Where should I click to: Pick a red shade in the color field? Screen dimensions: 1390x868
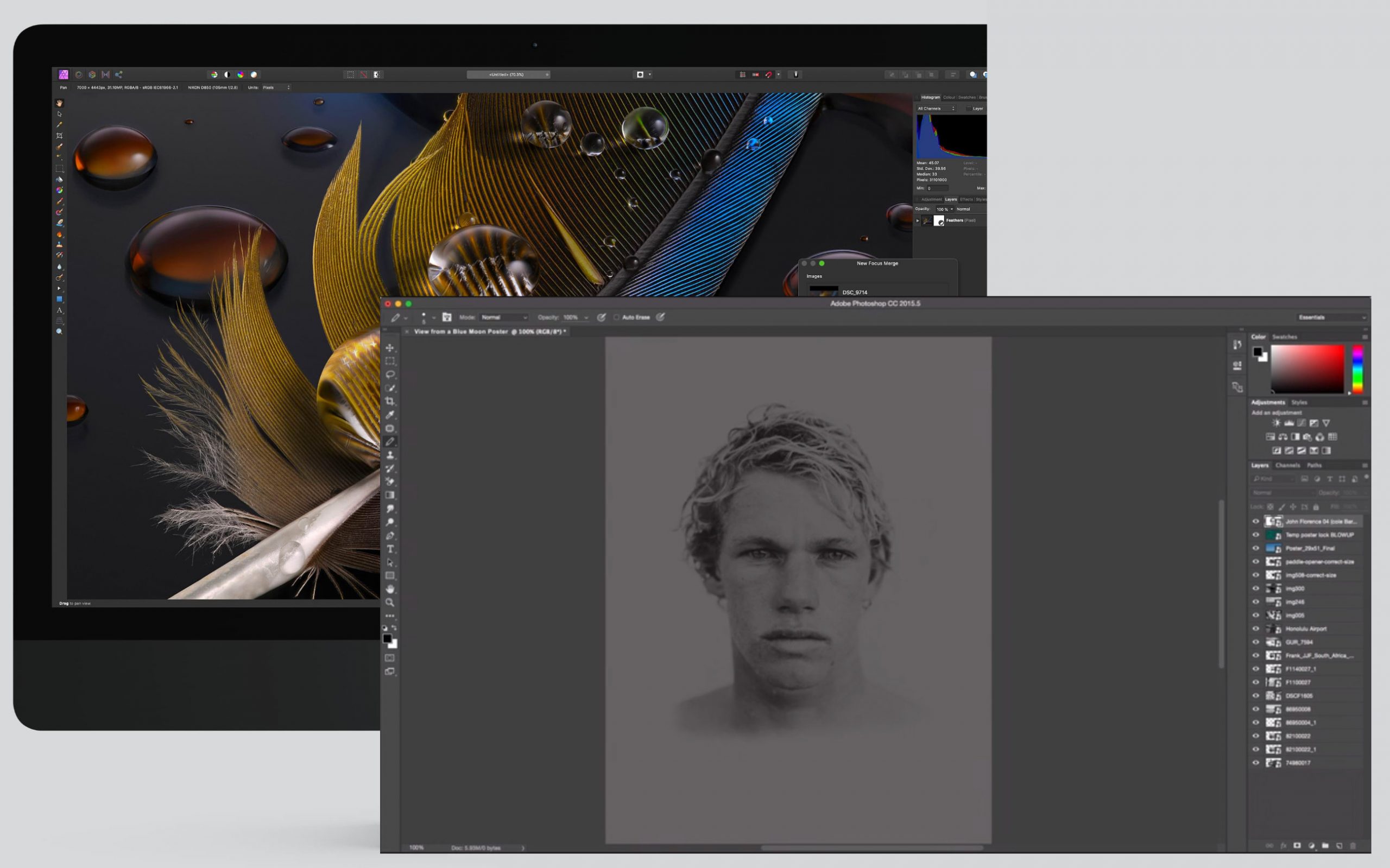(1307, 369)
